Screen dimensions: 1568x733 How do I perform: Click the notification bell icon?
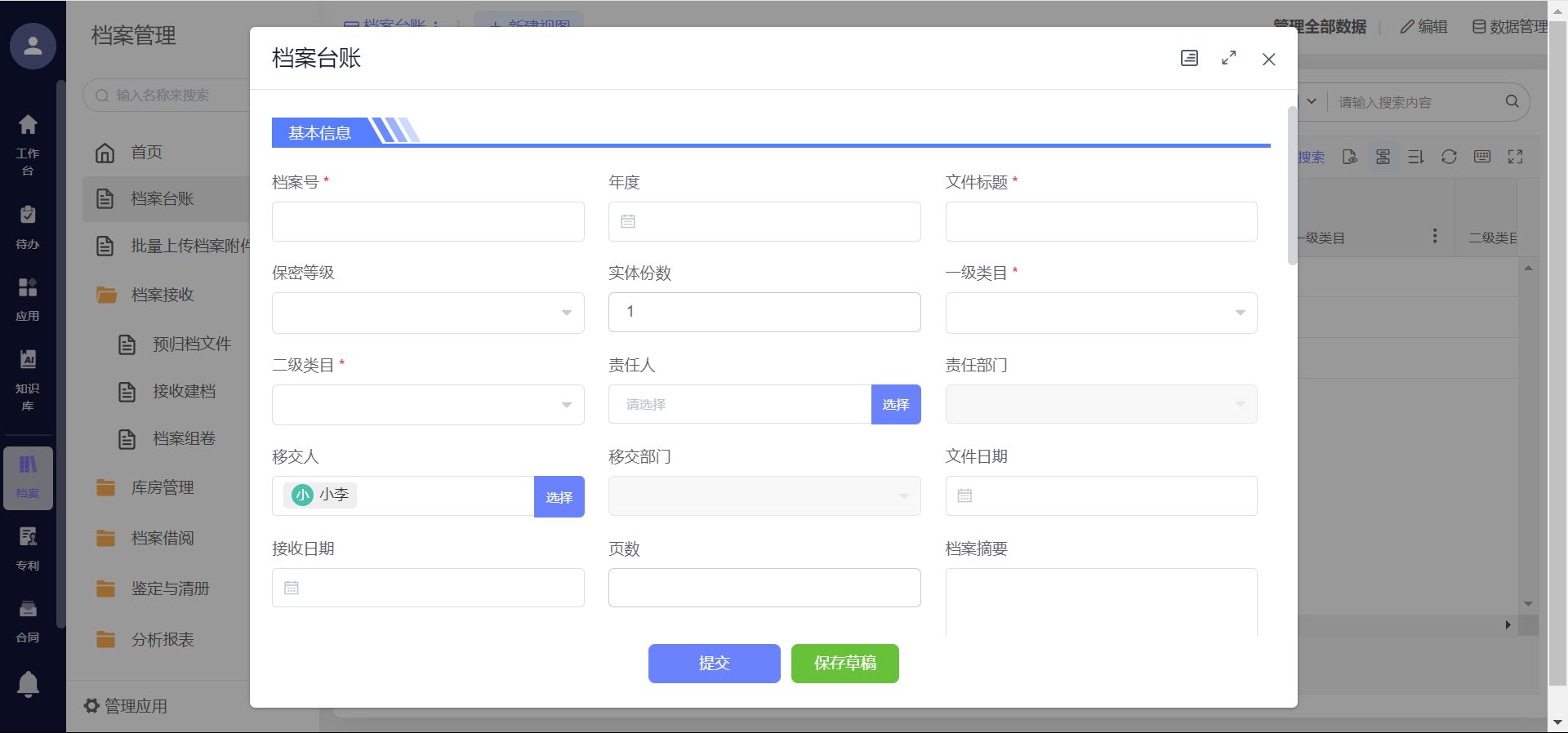29,683
